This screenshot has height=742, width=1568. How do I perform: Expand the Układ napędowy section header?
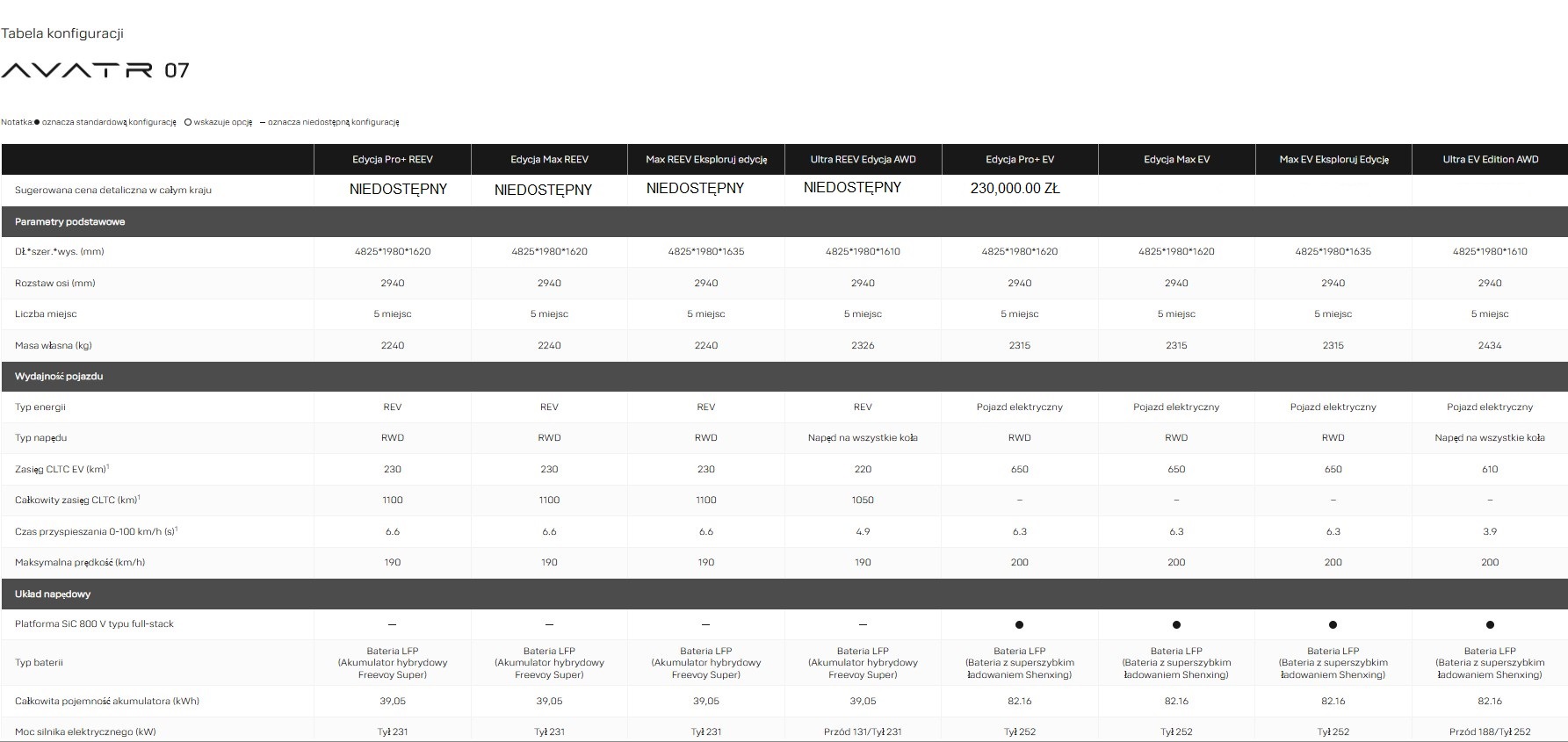point(53,594)
